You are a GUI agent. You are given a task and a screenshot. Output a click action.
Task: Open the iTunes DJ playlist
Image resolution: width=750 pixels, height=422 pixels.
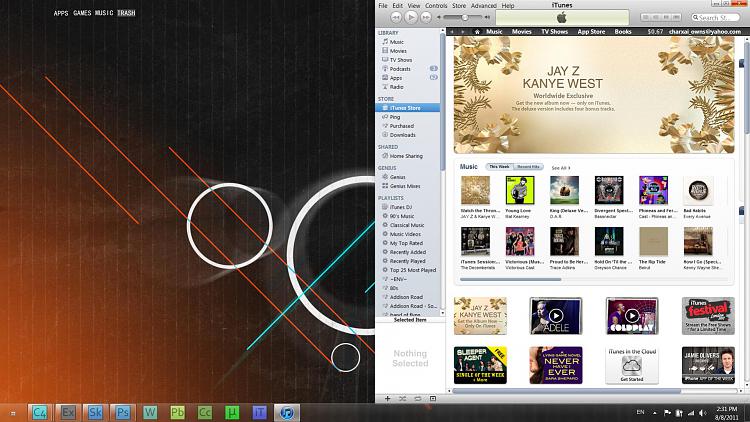[400, 207]
